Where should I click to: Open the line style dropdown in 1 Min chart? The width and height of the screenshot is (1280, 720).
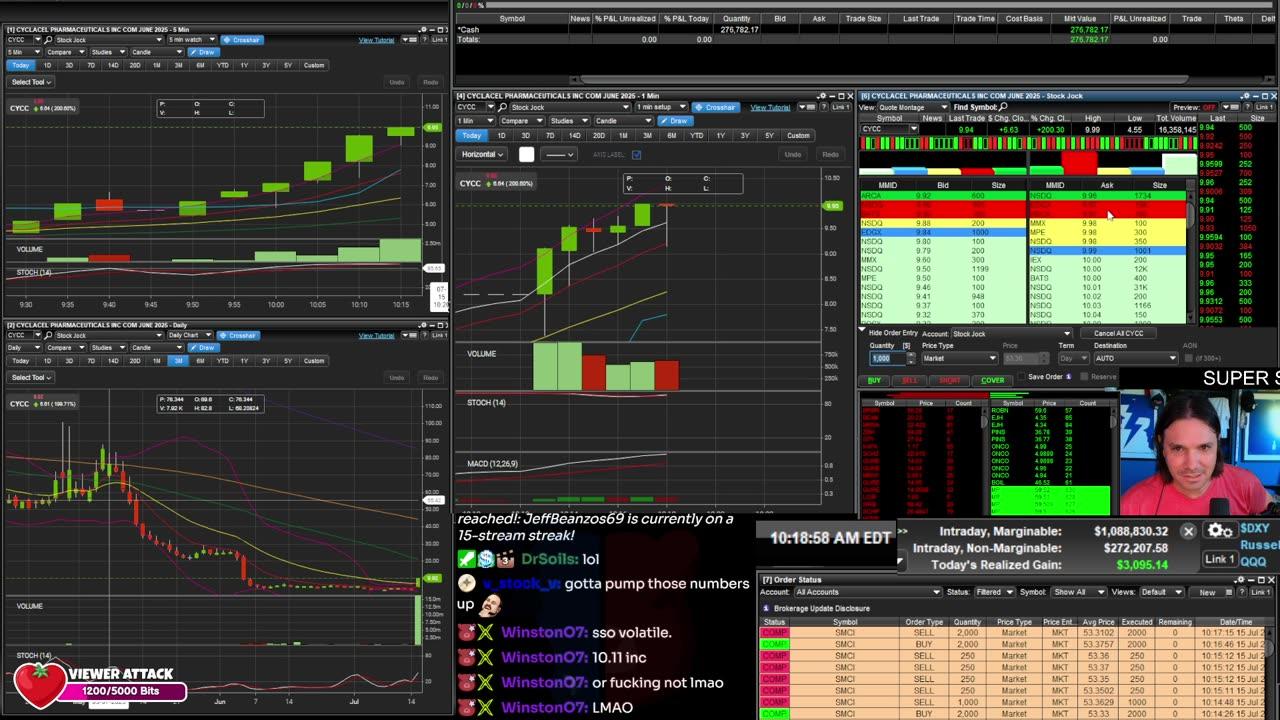[x=557, y=154]
